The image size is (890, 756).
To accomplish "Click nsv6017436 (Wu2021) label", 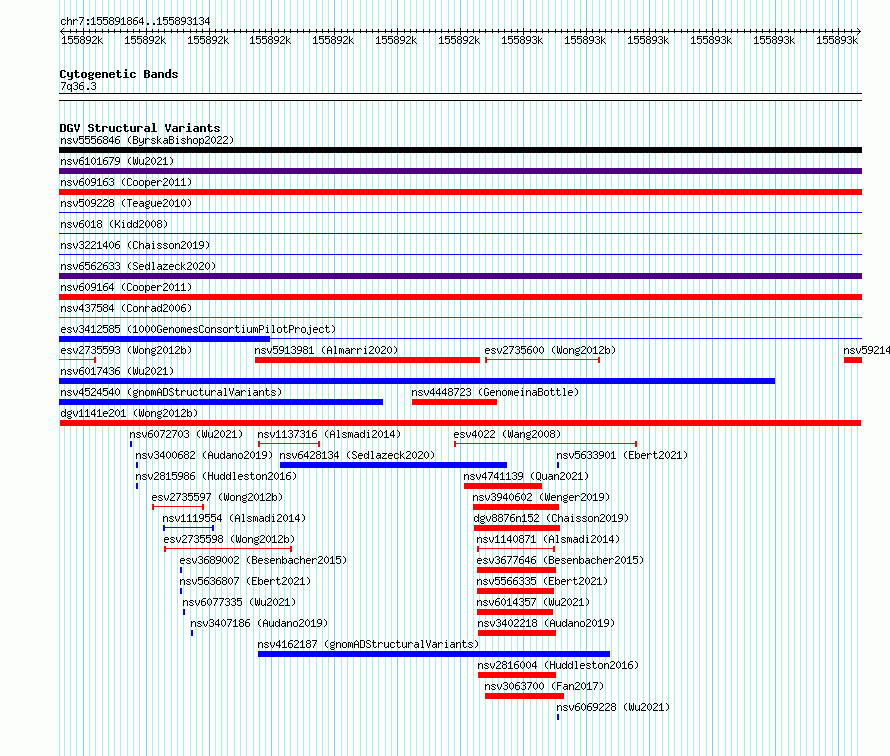I will (x=117, y=371).
